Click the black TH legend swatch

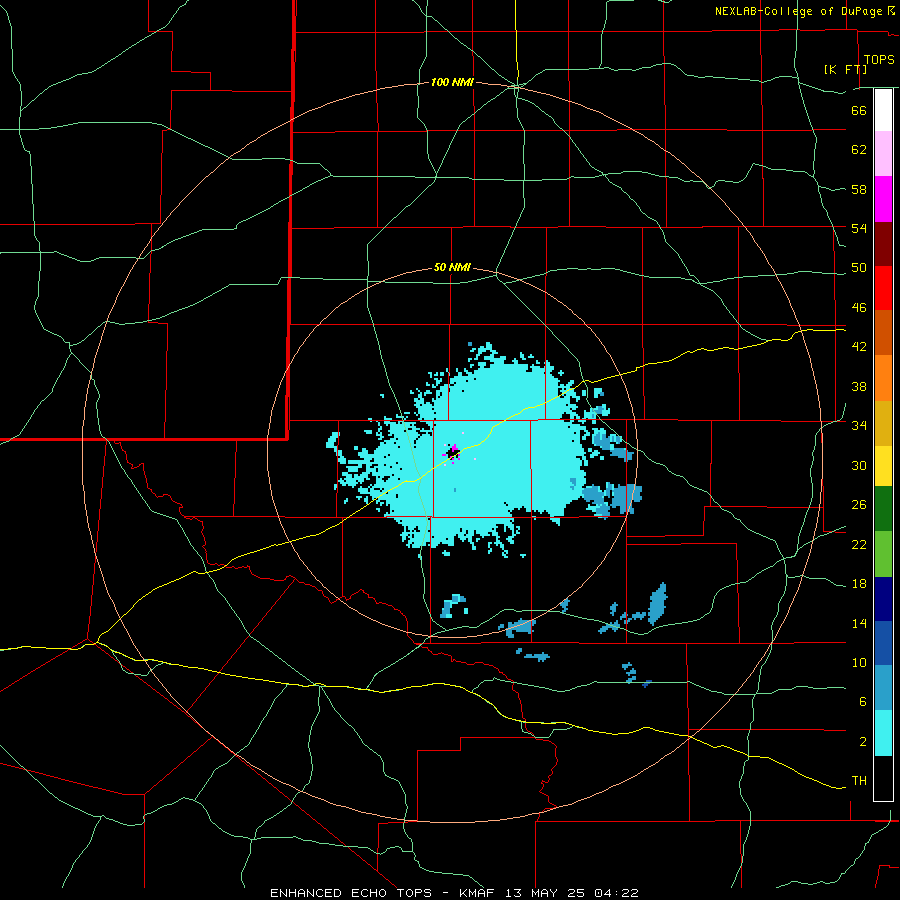(x=883, y=778)
